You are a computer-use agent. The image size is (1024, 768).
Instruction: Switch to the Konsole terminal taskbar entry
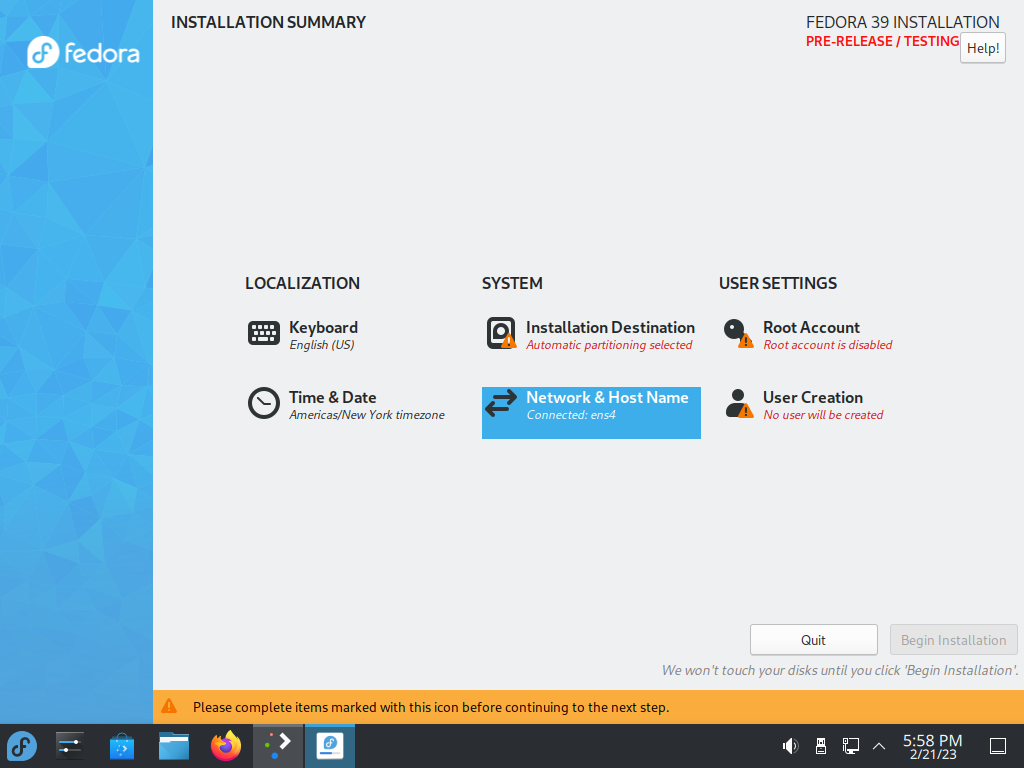tap(278, 746)
